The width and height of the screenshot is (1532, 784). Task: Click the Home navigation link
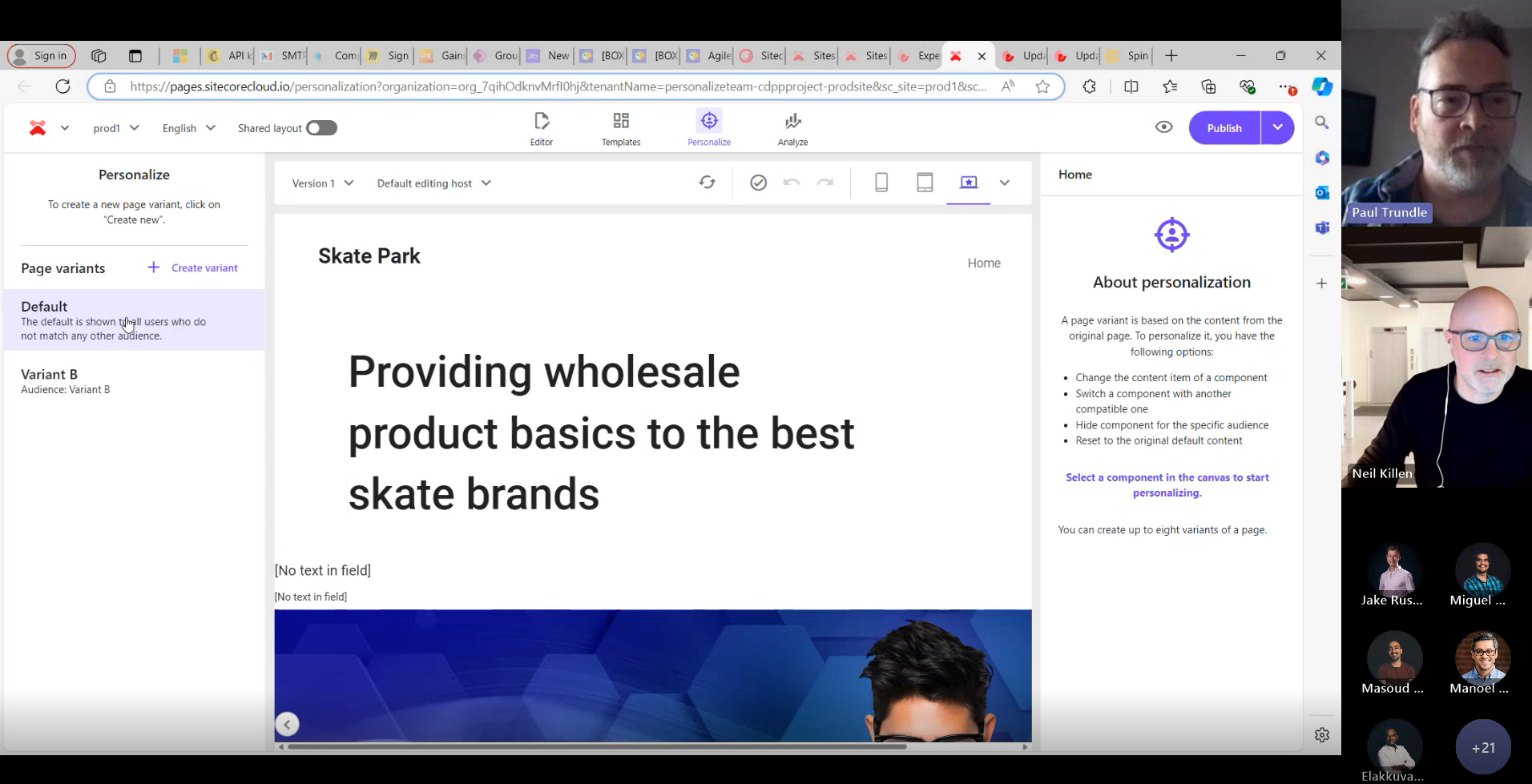[983, 263]
